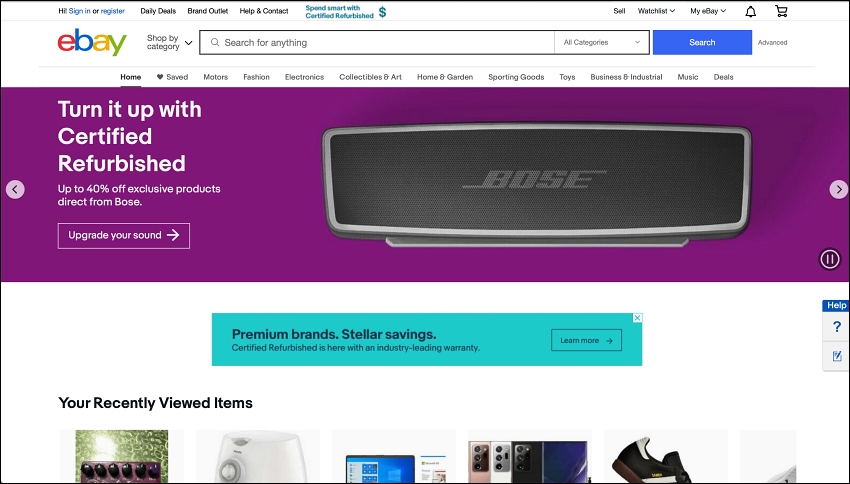850x484 pixels.
Task: Open the Motors category
Action: pyautogui.click(x=216, y=77)
